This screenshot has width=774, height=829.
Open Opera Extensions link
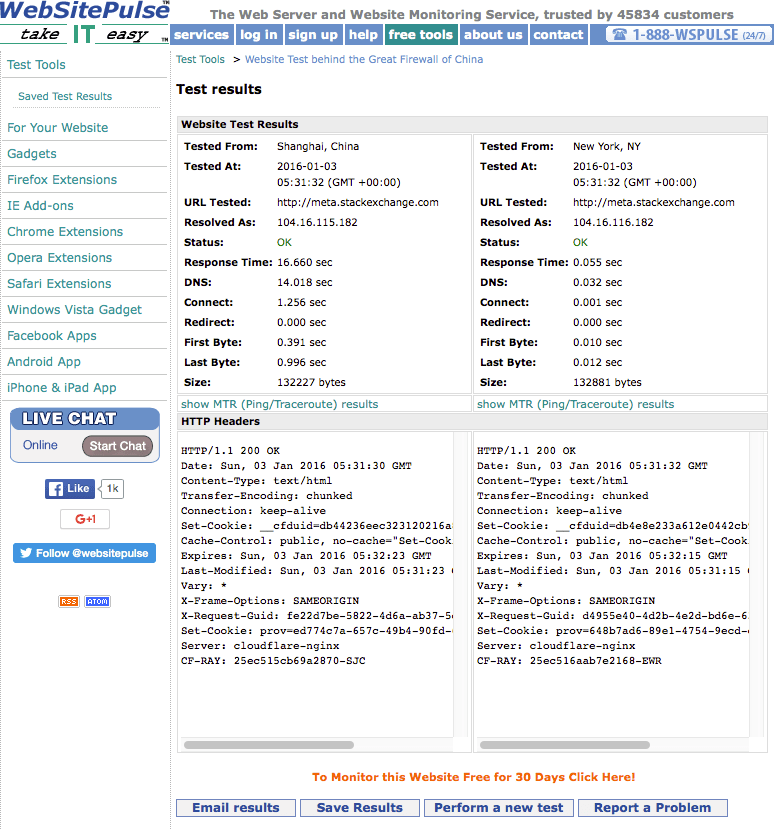click(60, 257)
